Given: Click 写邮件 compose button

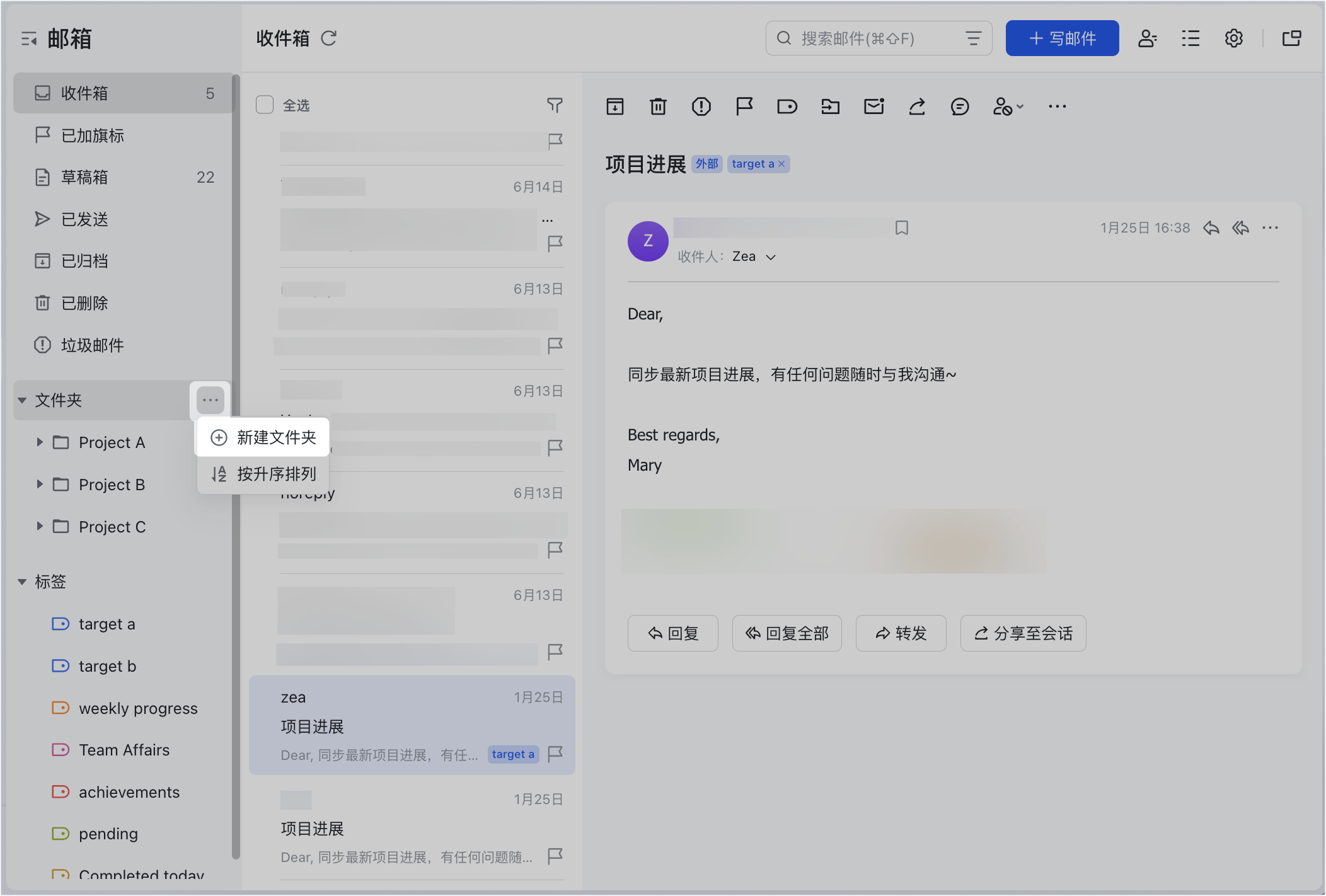Looking at the screenshot, I should (x=1062, y=38).
